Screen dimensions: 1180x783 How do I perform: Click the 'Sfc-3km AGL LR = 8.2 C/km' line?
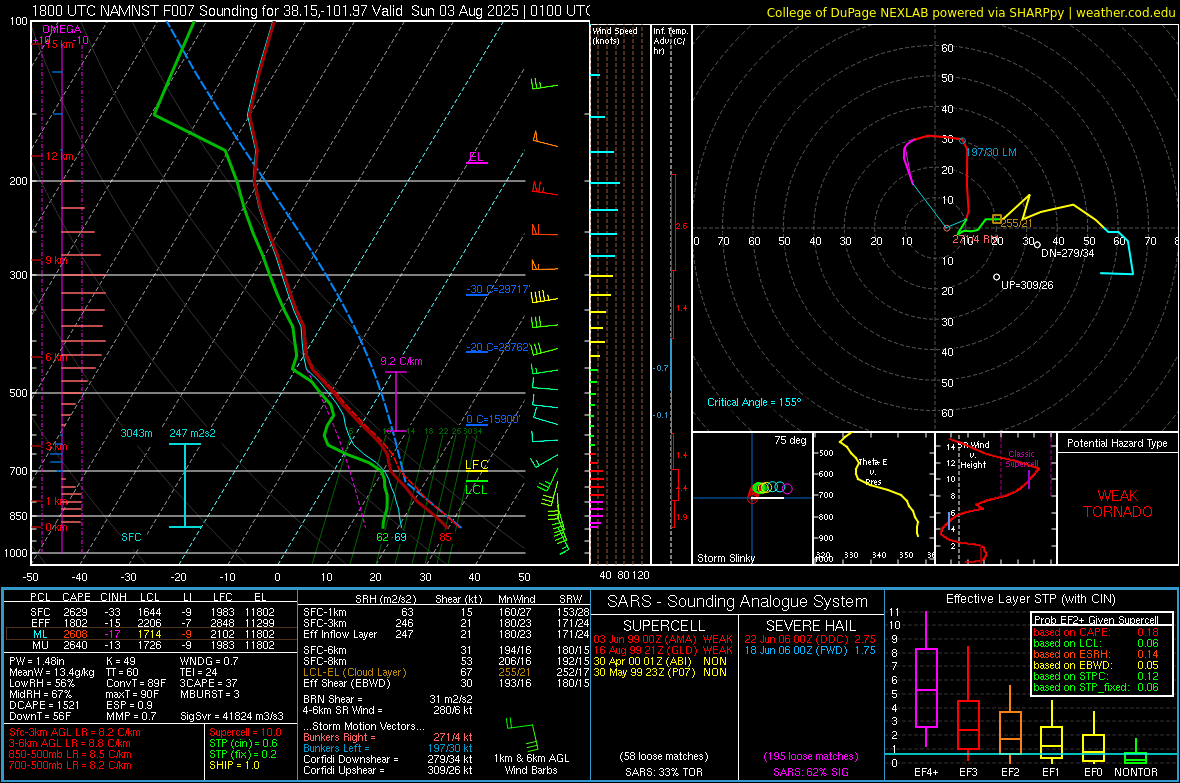click(75, 732)
